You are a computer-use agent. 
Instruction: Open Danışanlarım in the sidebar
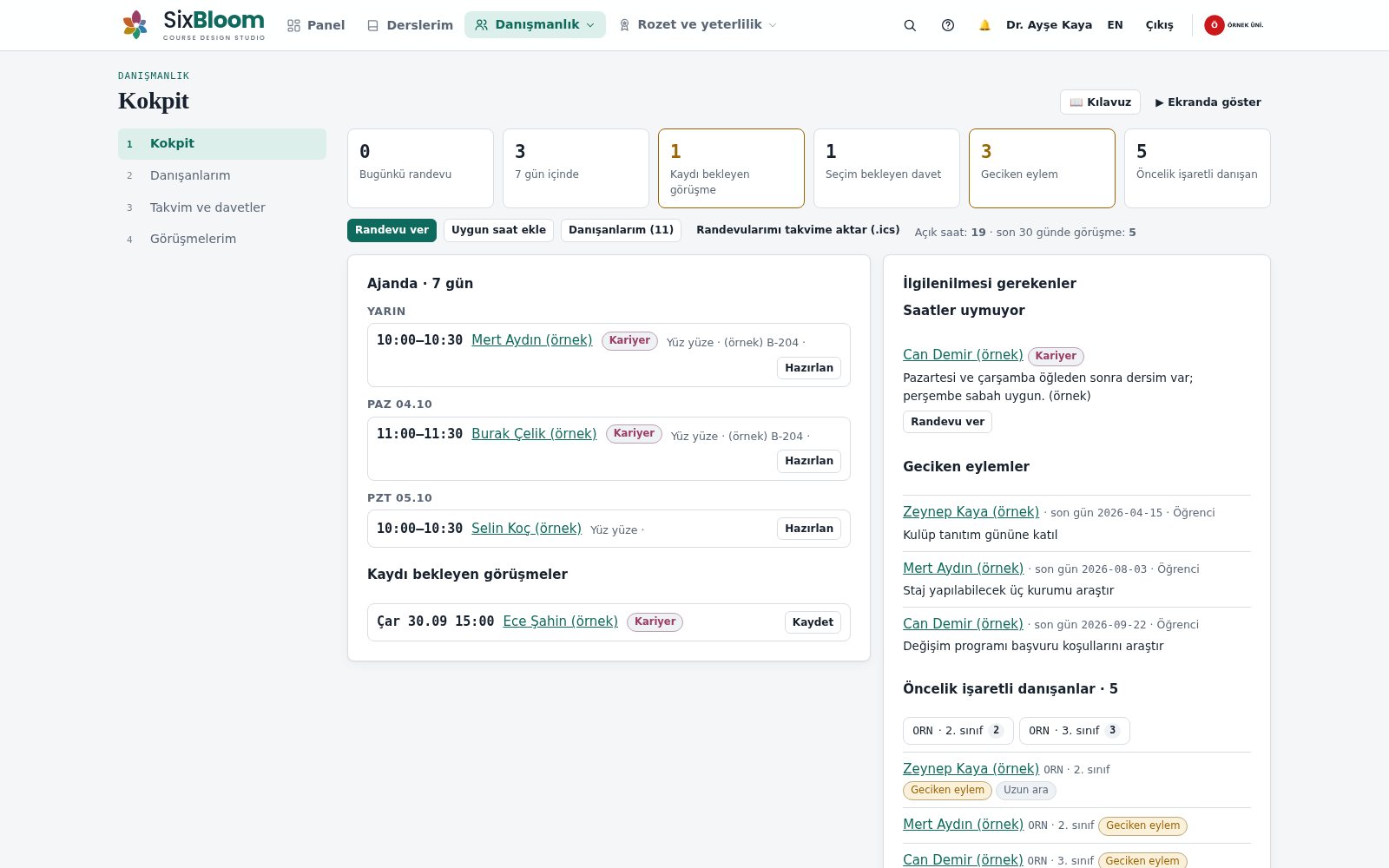[222, 175]
